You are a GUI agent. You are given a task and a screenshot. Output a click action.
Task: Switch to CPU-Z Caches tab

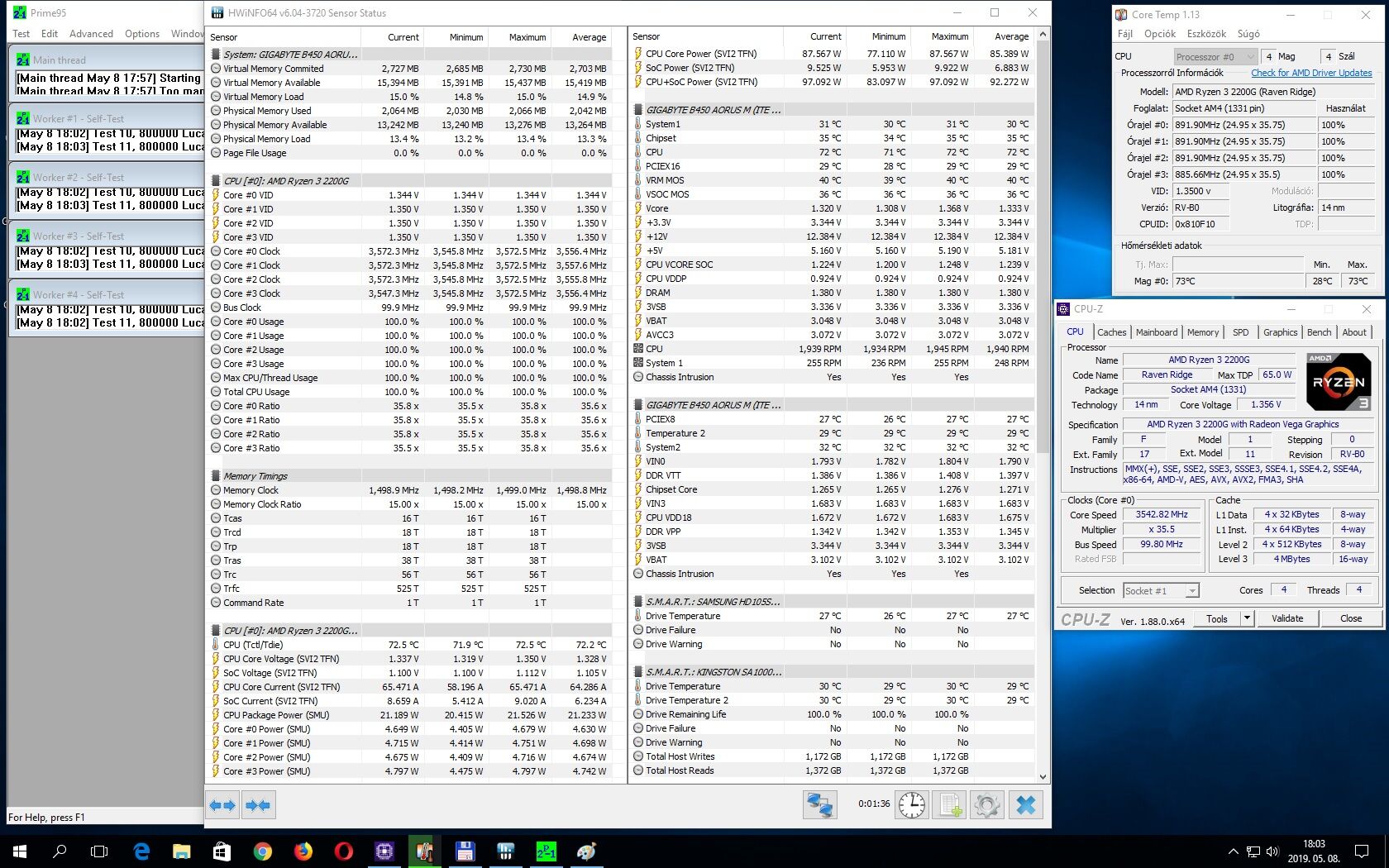(1112, 332)
